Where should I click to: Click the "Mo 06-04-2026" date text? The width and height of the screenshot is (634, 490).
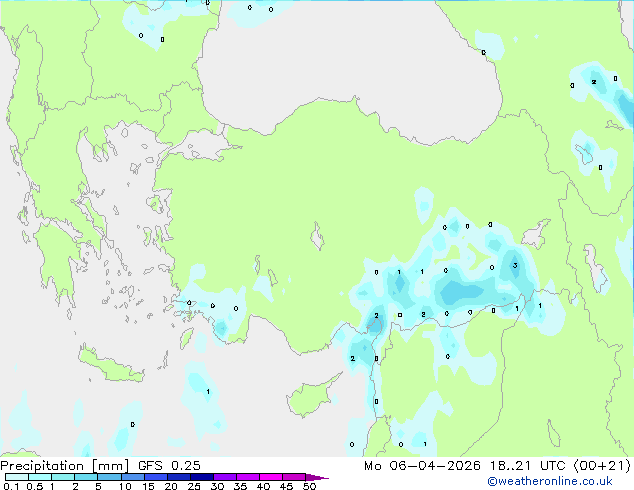[x=422, y=466]
